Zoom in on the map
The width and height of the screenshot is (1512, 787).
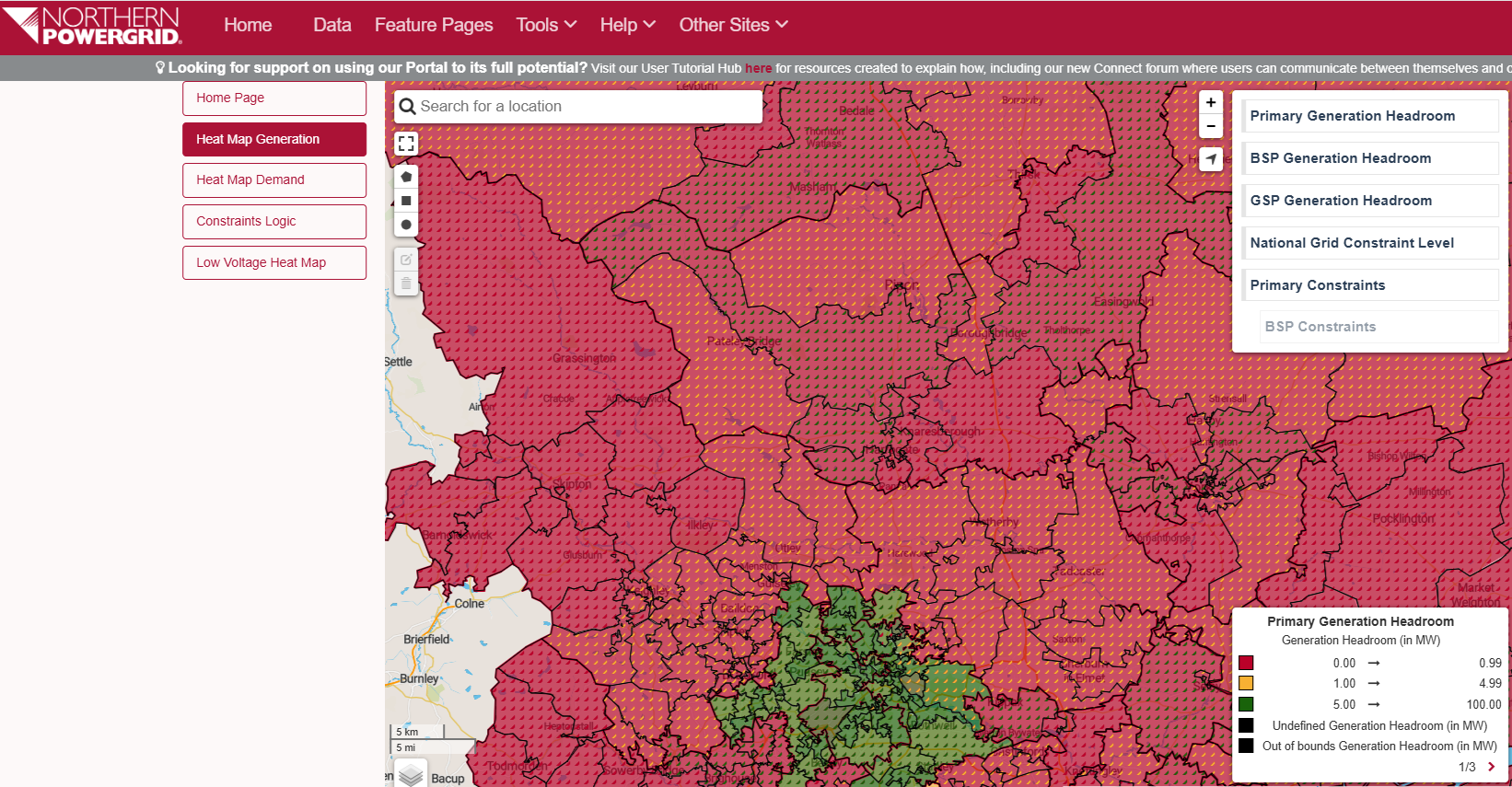pyautogui.click(x=1211, y=103)
